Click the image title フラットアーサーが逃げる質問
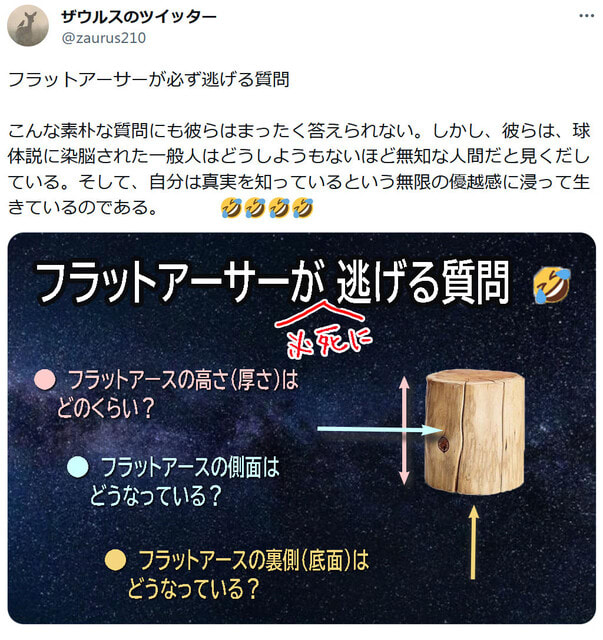Screen dimensions: 603x640 point(273,282)
